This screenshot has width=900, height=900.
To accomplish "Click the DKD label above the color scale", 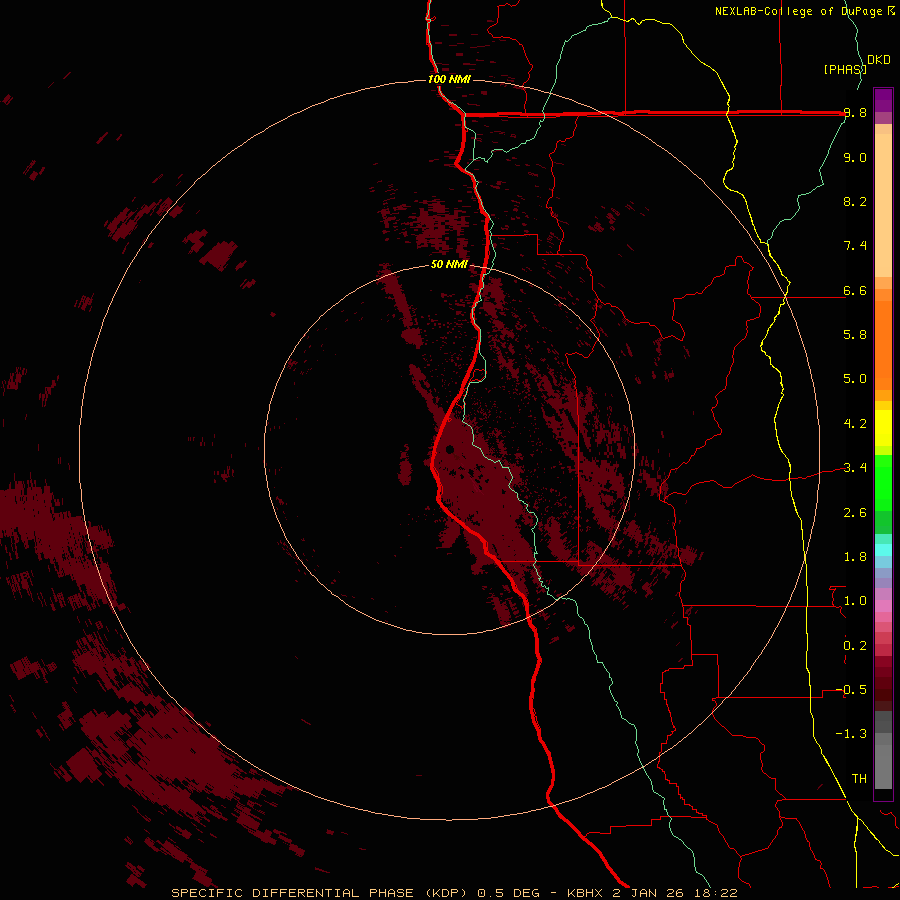I will click(x=879, y=60).
